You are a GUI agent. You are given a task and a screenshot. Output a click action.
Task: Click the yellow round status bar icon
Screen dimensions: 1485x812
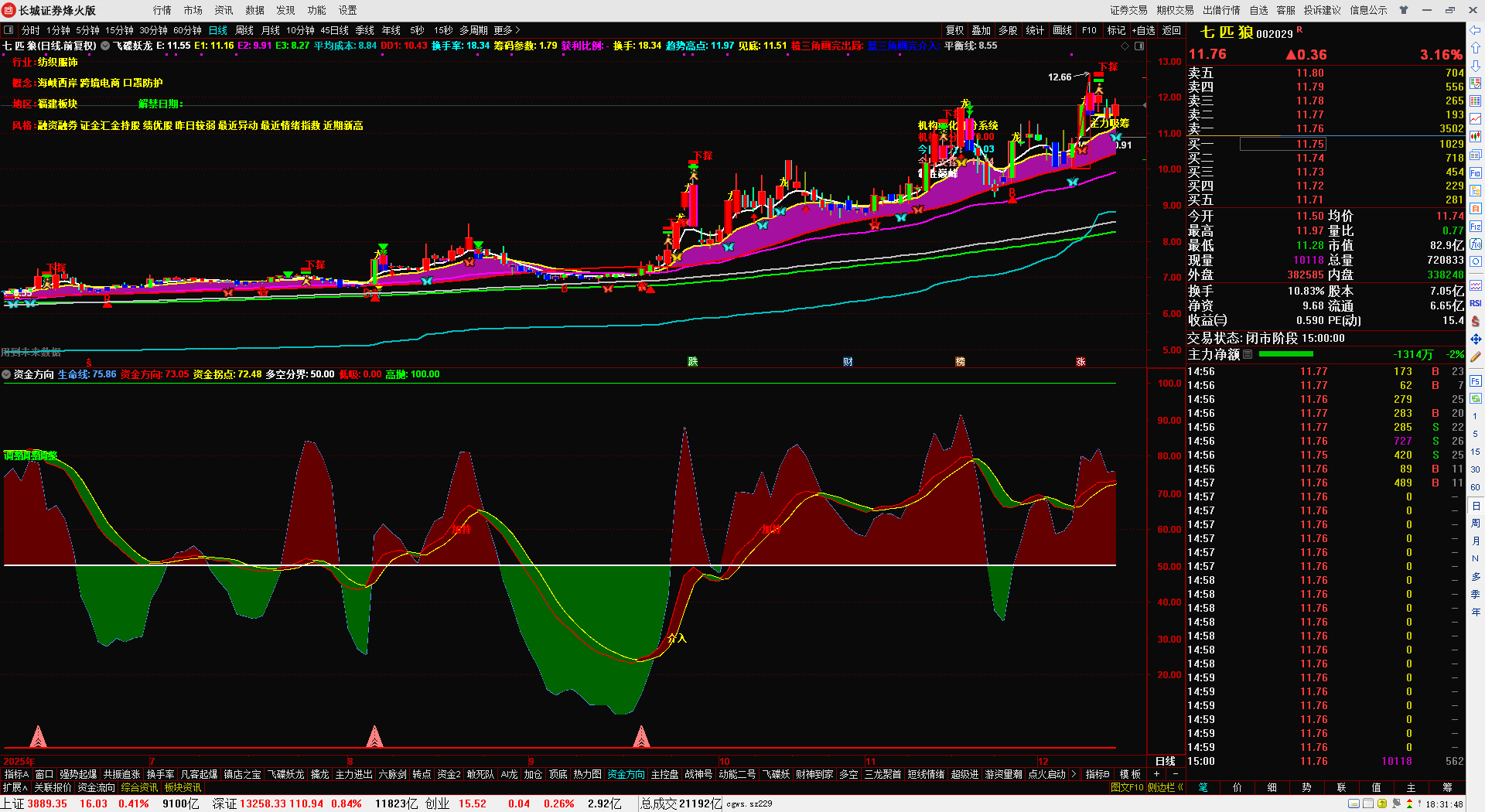pos(1382,804)
